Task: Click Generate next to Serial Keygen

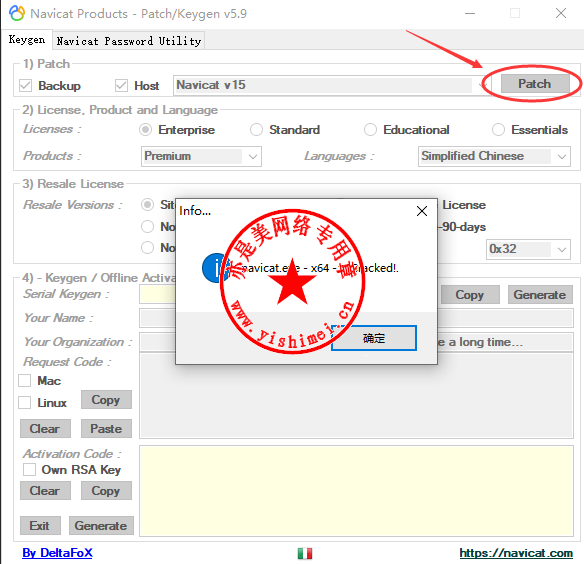Action: point(540,295)
